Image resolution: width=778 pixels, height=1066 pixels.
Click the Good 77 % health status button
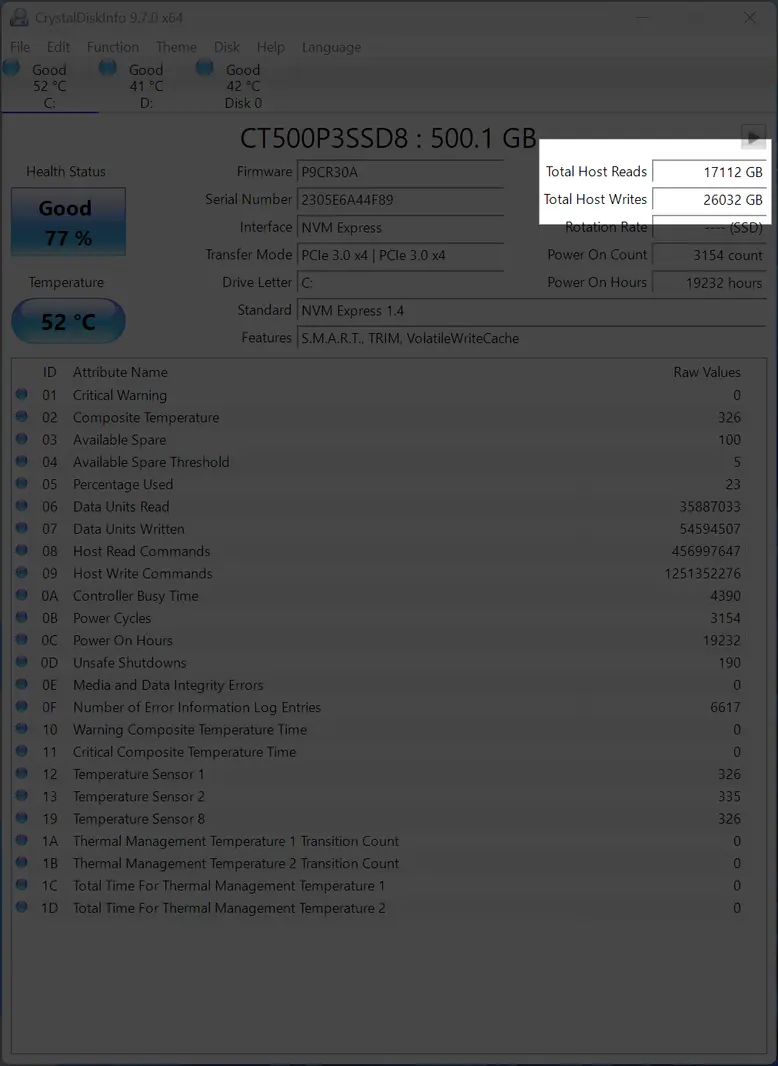[68, 222]
